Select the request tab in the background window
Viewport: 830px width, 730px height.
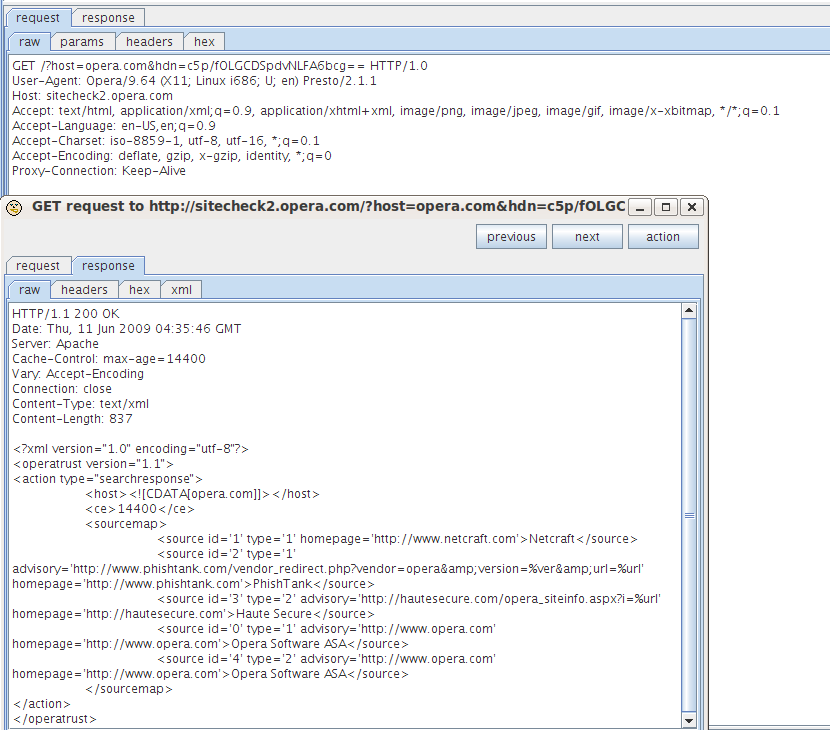coord(38,17)
